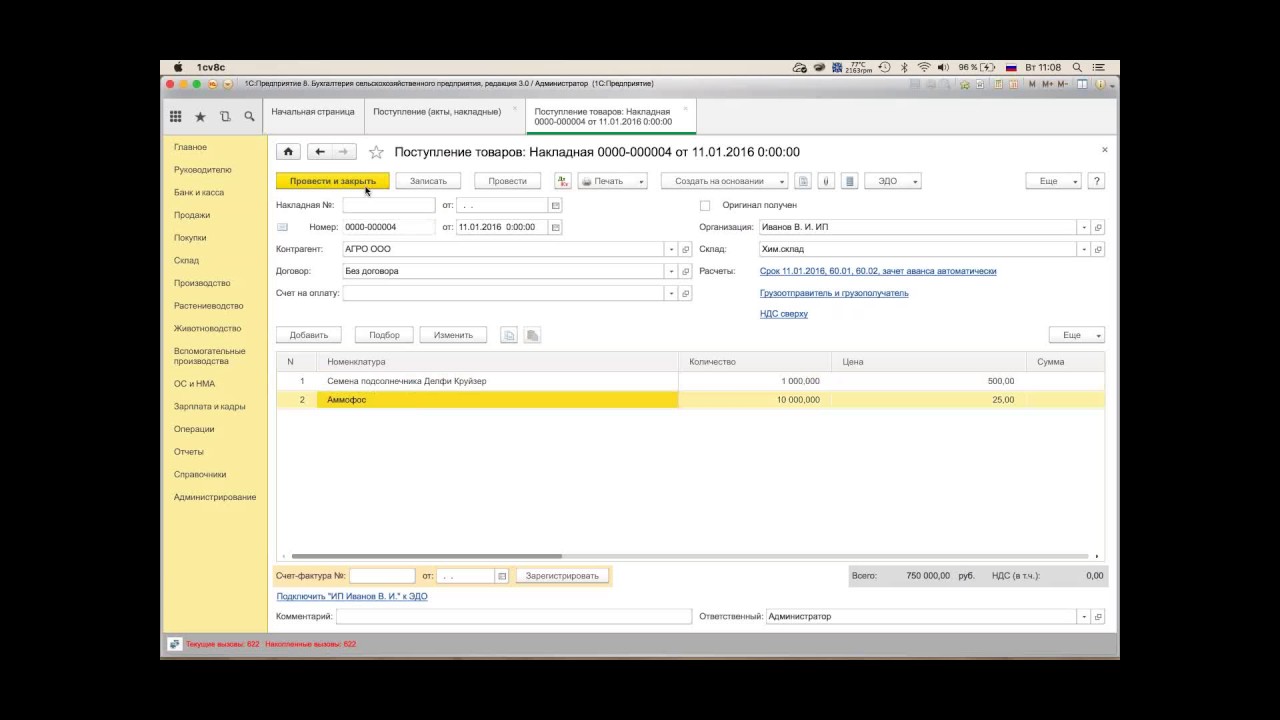Open the Расчеты link Срок 11.01.2016
The height and width of the screenshot is (720, 1280).
[x=878, y=271]
